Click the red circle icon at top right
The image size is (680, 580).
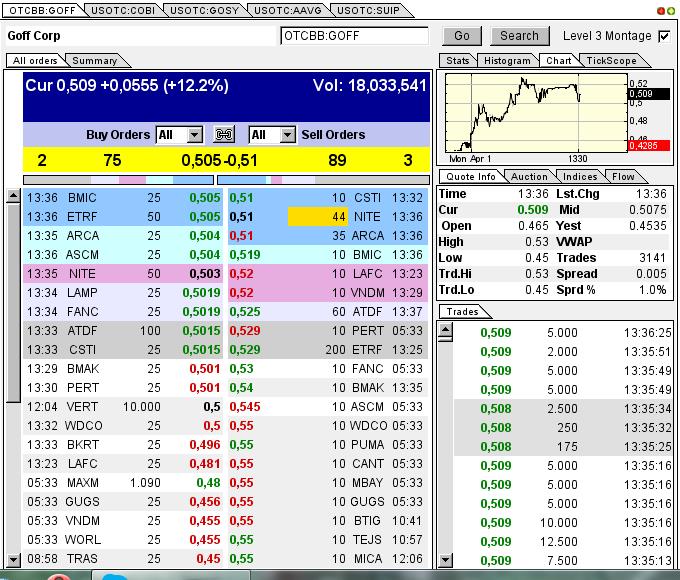click(x=661, y=11)
